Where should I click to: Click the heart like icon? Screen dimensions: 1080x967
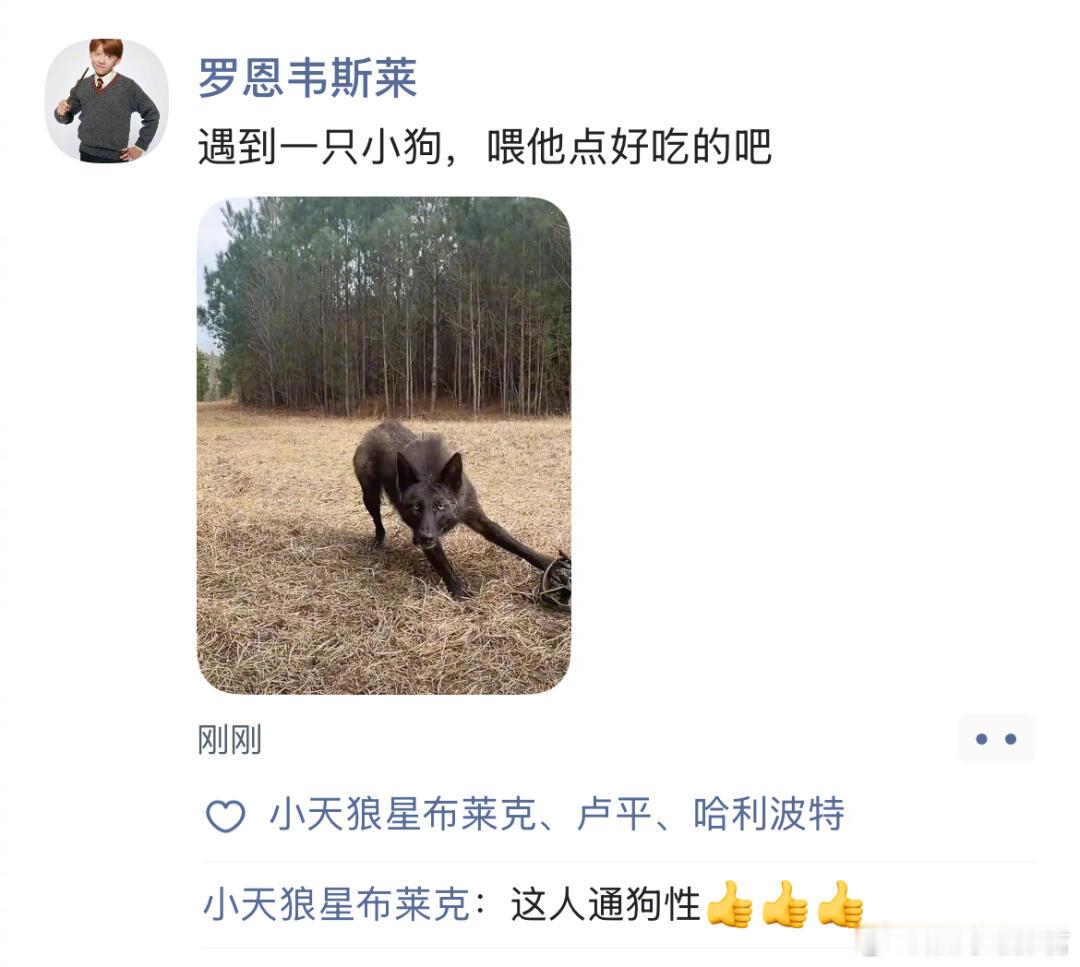(225, 816)
